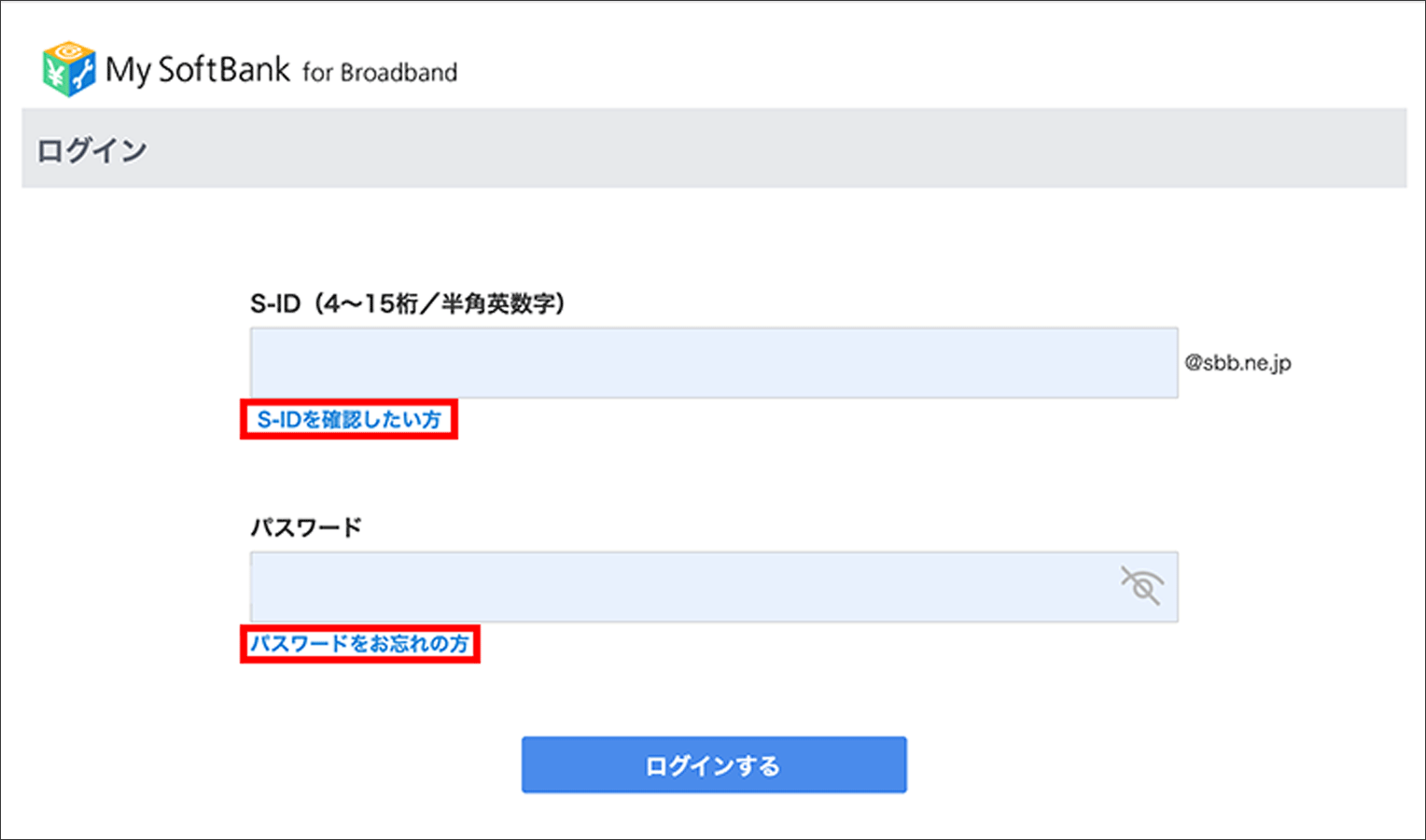Place cursor in the password text box
This screenshot has width=1426, height=840.
coord(681,587)
